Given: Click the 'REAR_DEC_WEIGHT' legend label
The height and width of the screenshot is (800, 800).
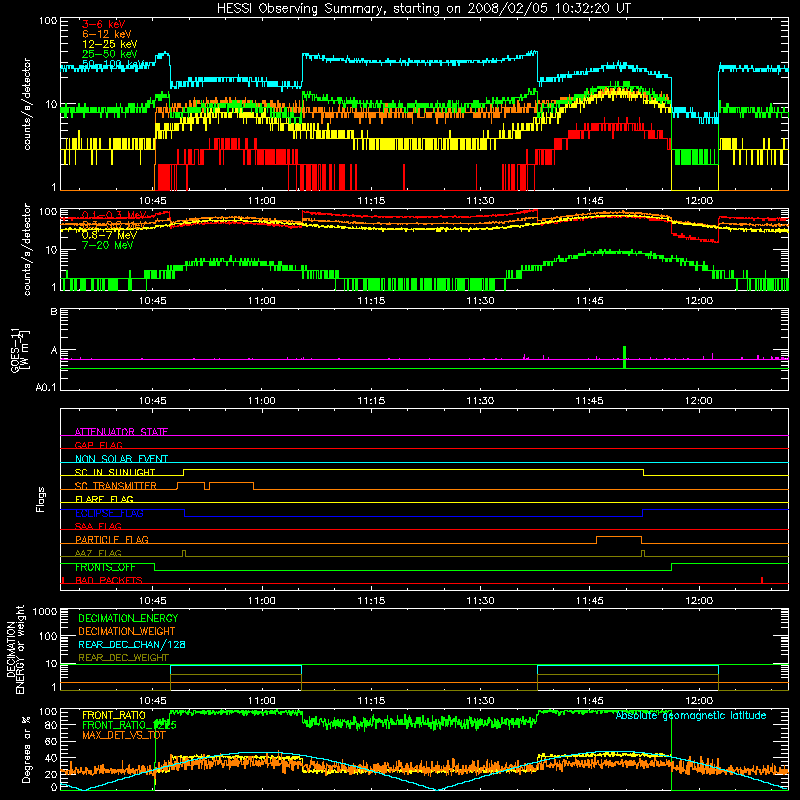Looking at the screenshot, I should click(x=123, y=658).
